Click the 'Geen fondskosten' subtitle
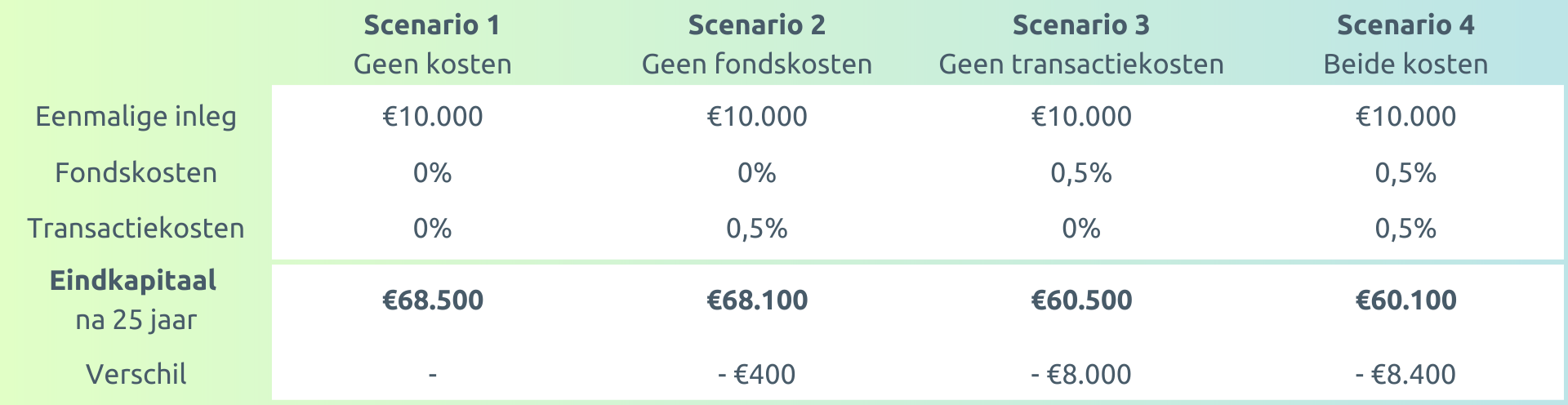Screen dimensions: 1568x405 (757, 65)
